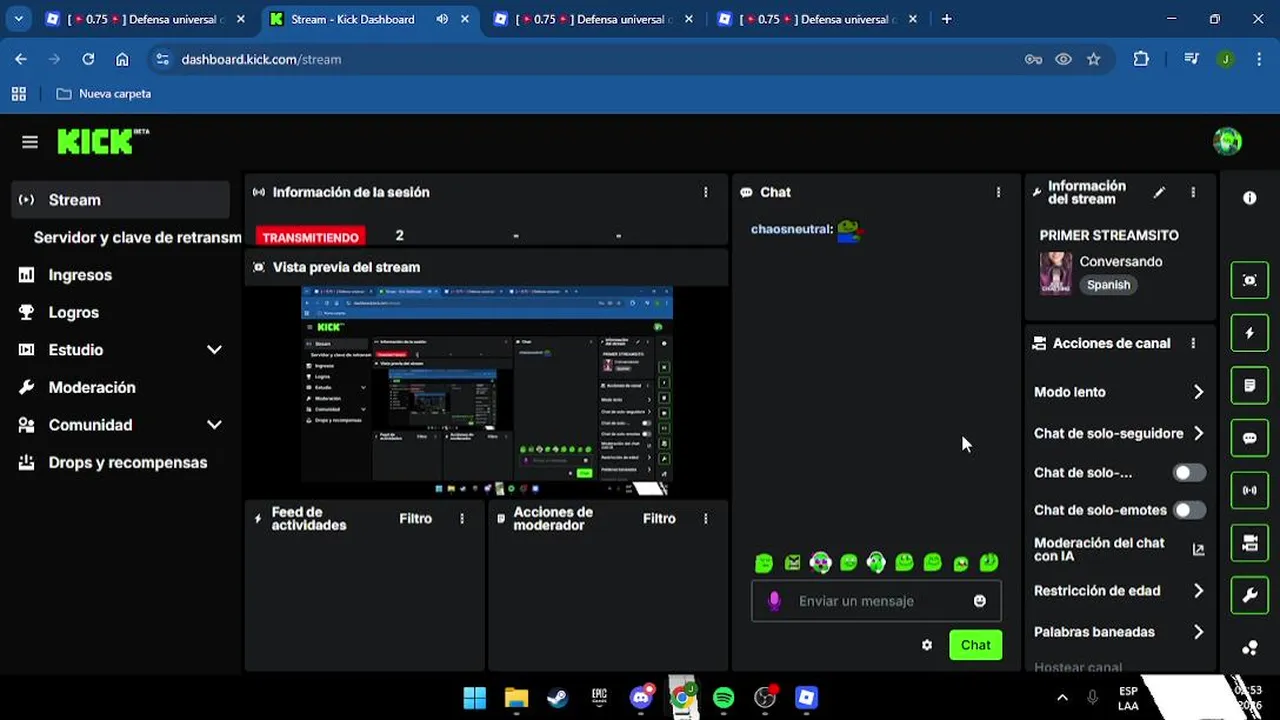Open browser tab list dropdown arrow
Screen dimensions: 1280x720
tap(18, 19)
